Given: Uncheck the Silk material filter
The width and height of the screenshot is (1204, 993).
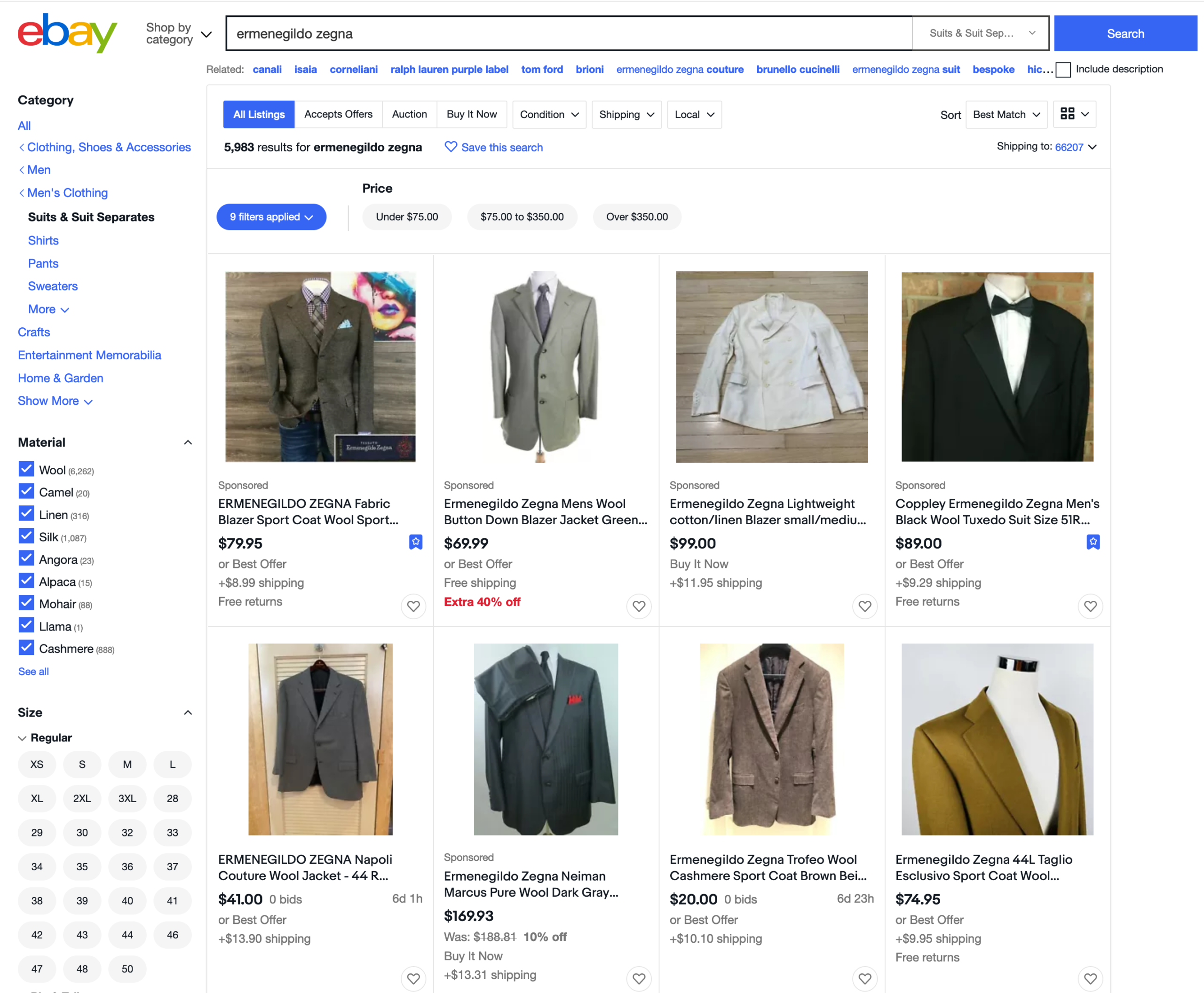Looking at the screenshot, I should tap(26, 536).
